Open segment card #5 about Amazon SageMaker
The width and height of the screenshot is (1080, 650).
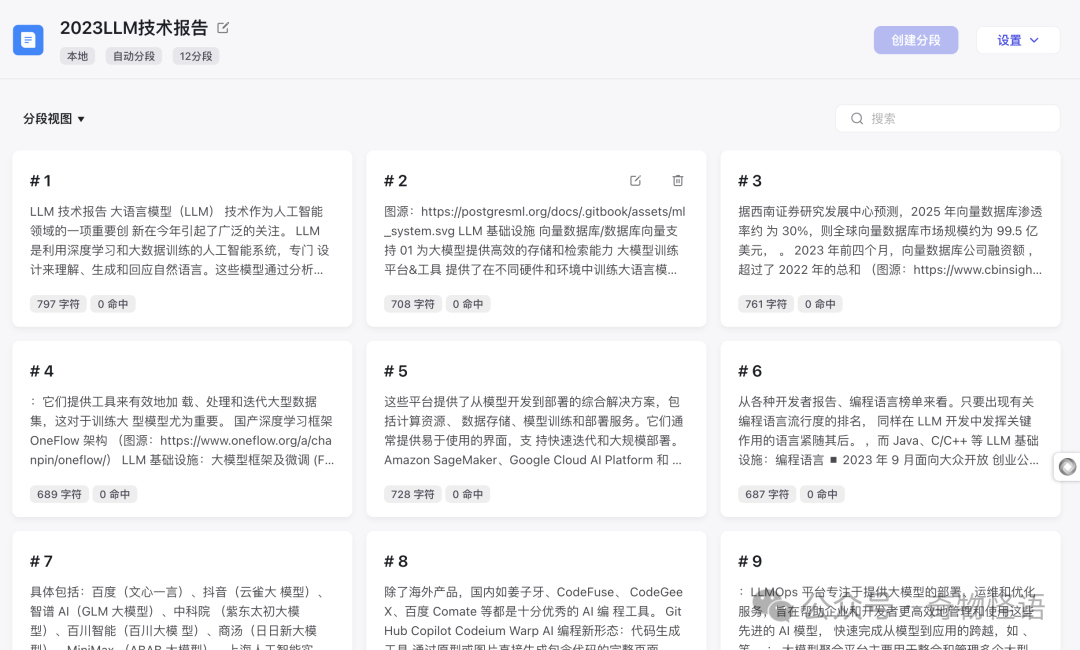point(536,429)
